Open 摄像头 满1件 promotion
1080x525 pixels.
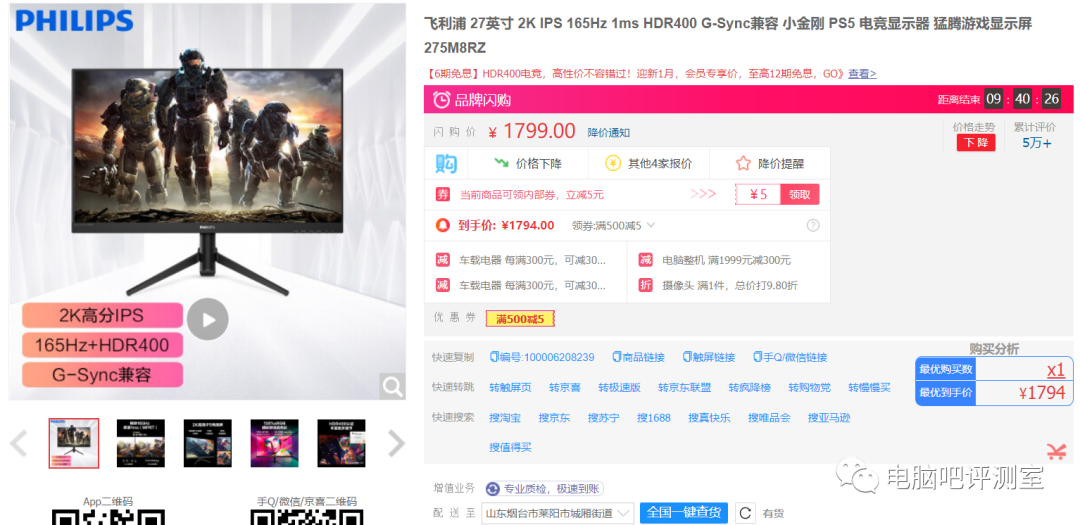pos(729,285)
